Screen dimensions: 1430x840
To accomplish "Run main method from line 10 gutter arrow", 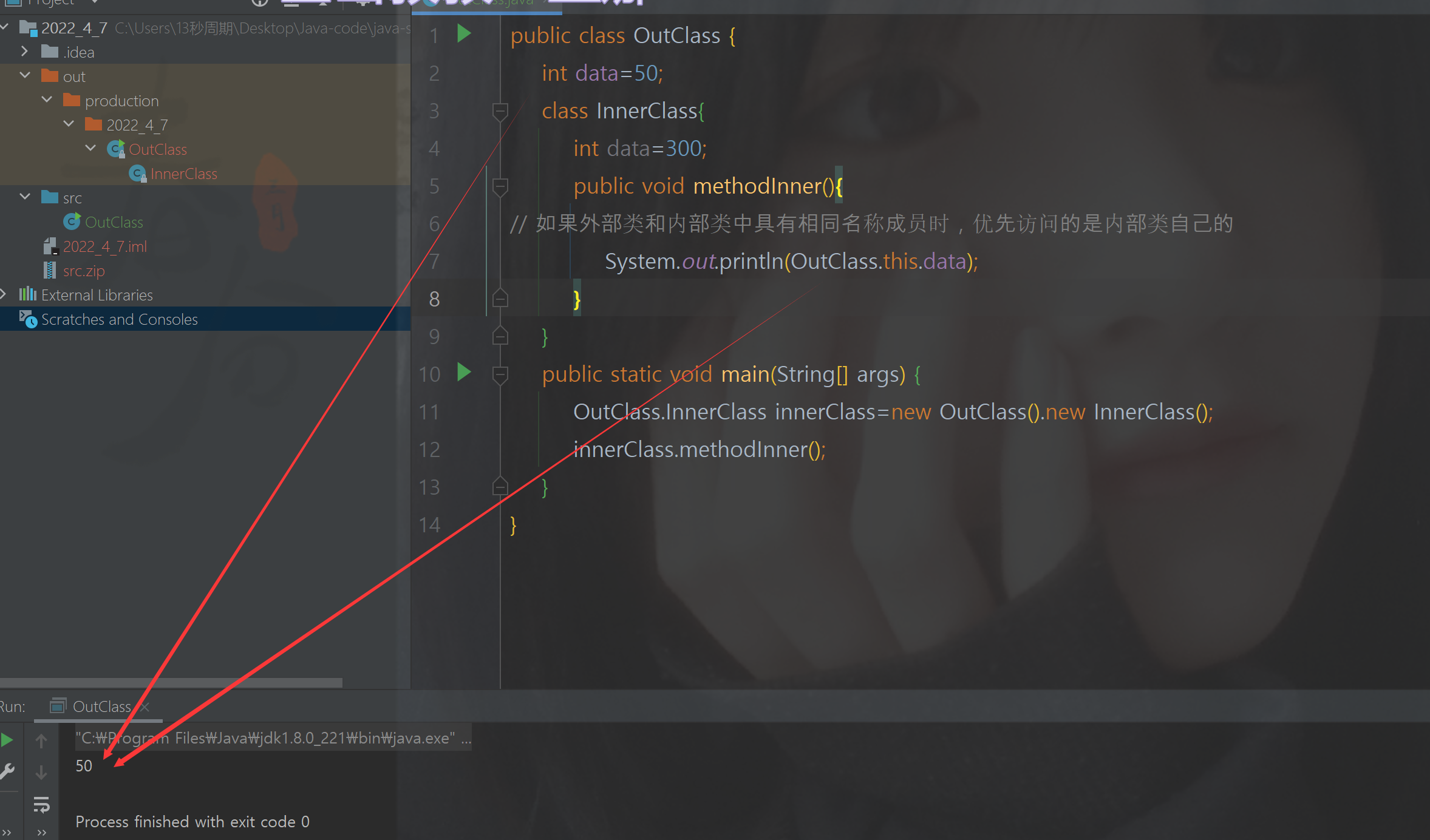I will coord(464,372).
